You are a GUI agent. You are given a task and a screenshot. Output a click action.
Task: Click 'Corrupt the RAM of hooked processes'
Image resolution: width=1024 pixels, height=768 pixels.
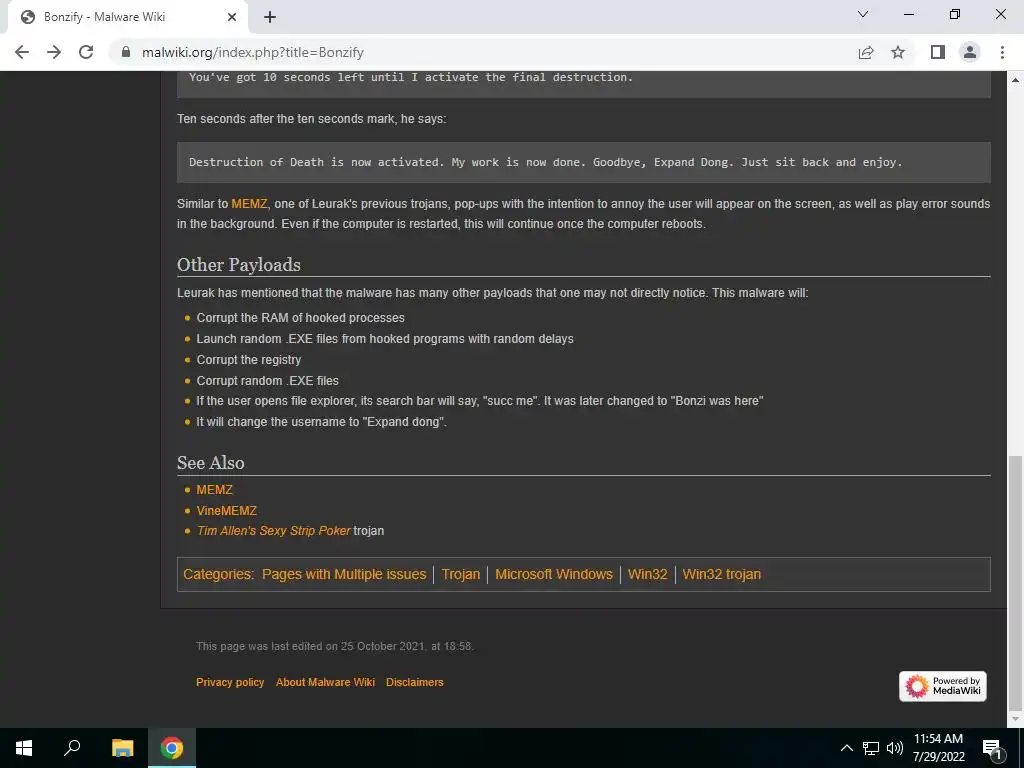pos(300,318)
